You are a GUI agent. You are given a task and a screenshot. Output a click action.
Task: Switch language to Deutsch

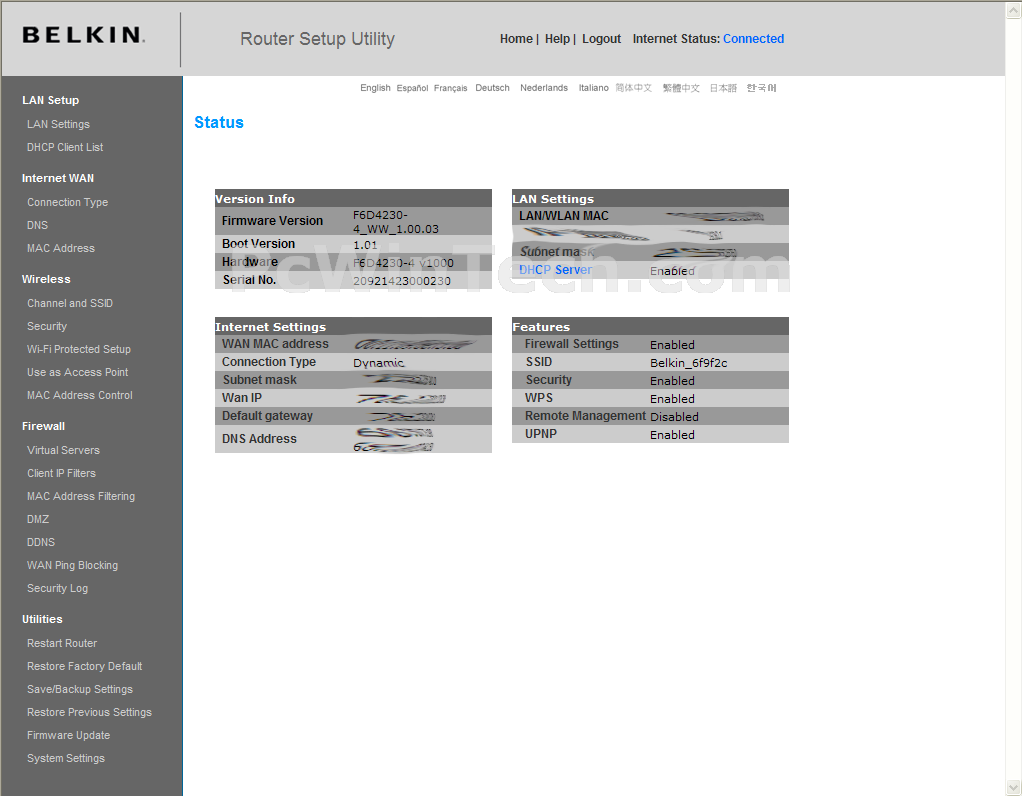(x=492, y=88)
